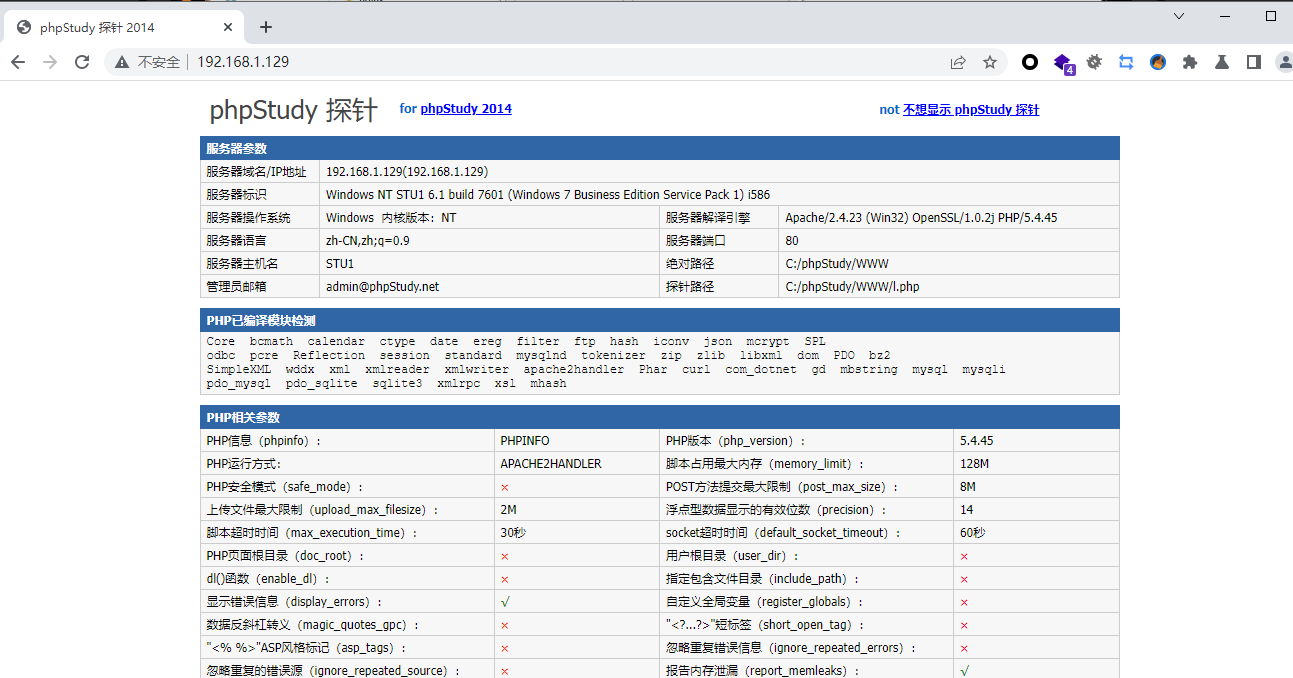The width and height of the screenshot is (1293, 678).
Task: Share this page via share icon
Action: 958,62
